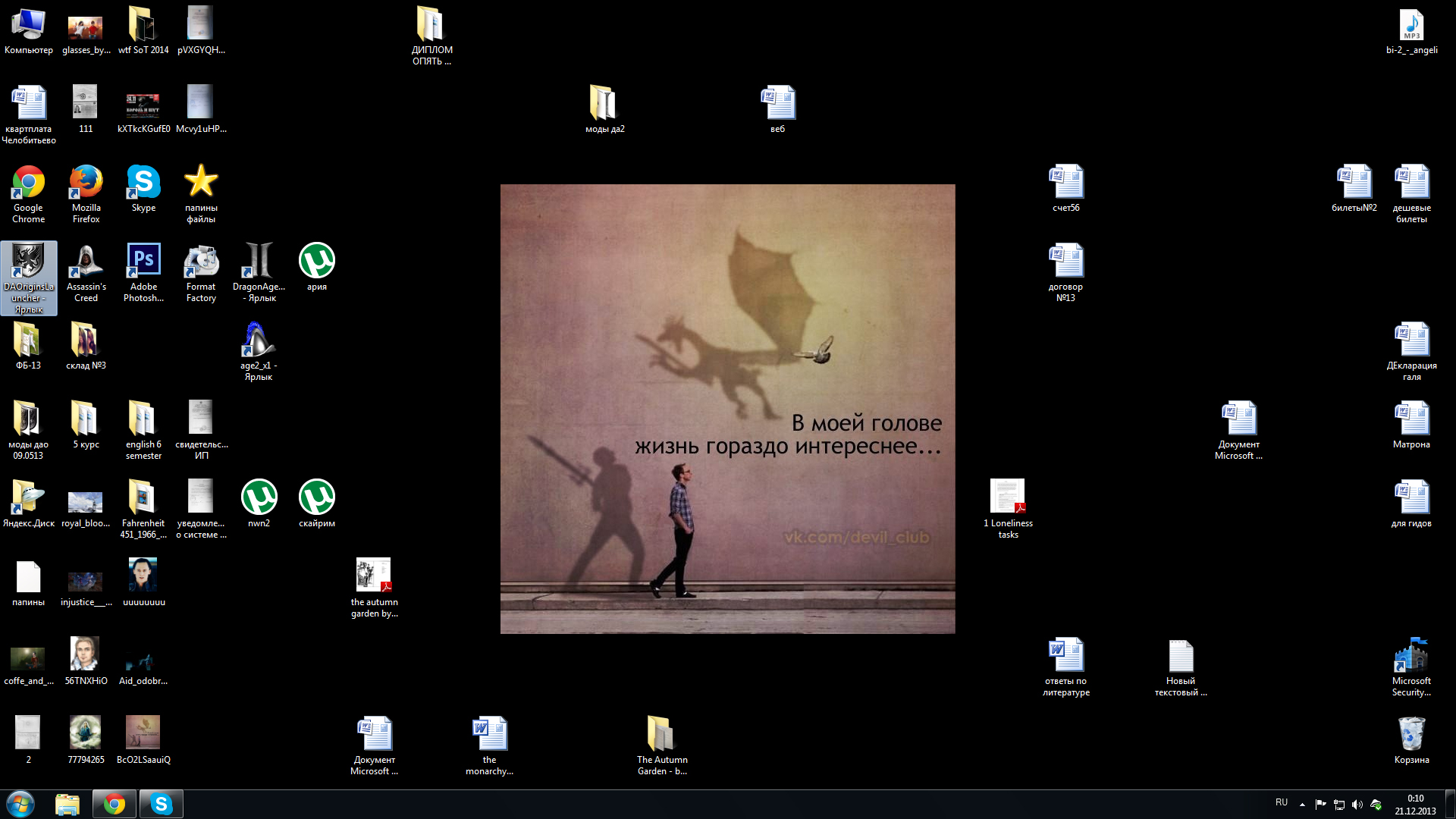The width and height of the screenshot is (1456, 819).
Task: Open the RU language indicator menu
Action: (x=1282, y=802)
